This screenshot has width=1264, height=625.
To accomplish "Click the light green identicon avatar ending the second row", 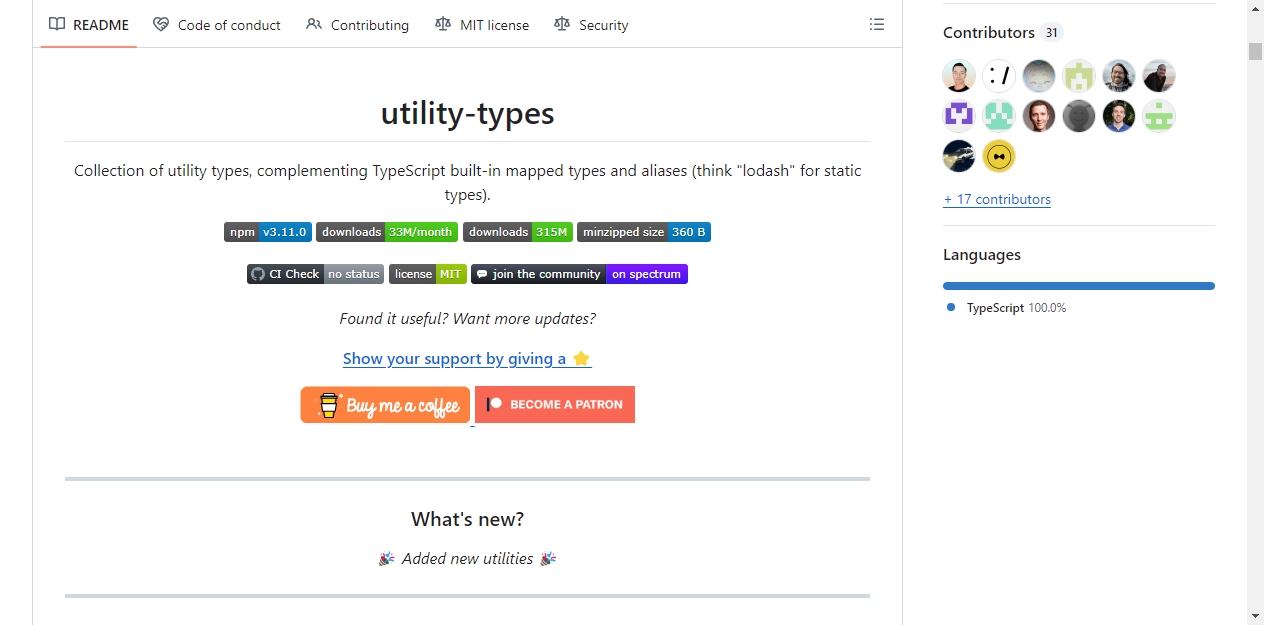I will point(1159,116).
